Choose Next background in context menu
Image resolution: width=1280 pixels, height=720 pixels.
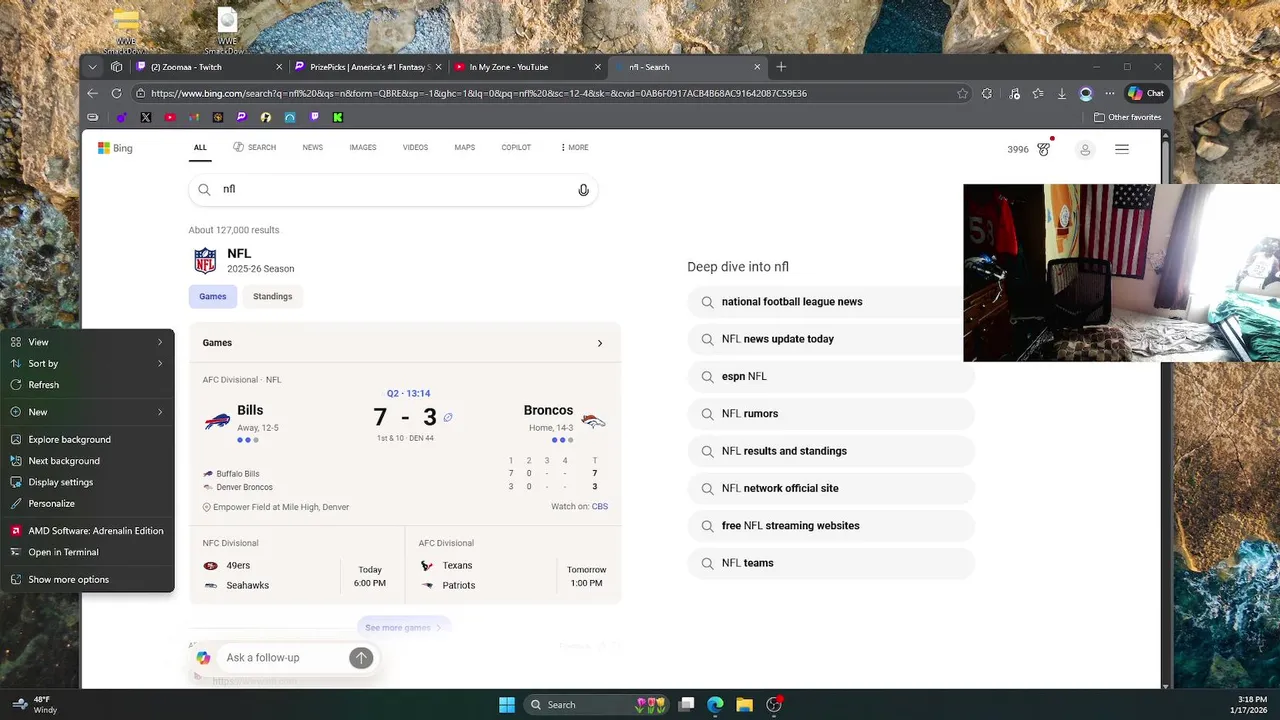87,461
